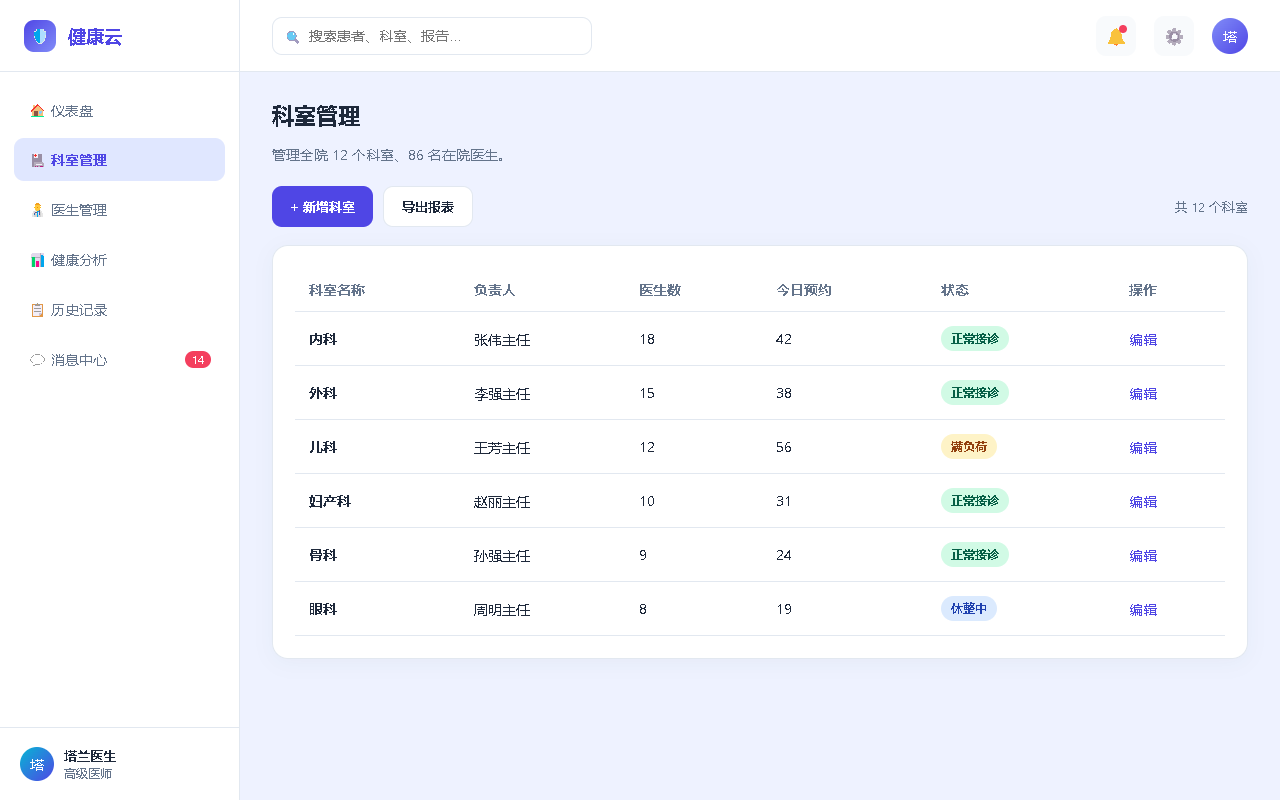Click the 正常接诊 badge in 内科 row
Image resolution: width=1280 pixels, height=800 pixels.
tap(975, 339)
